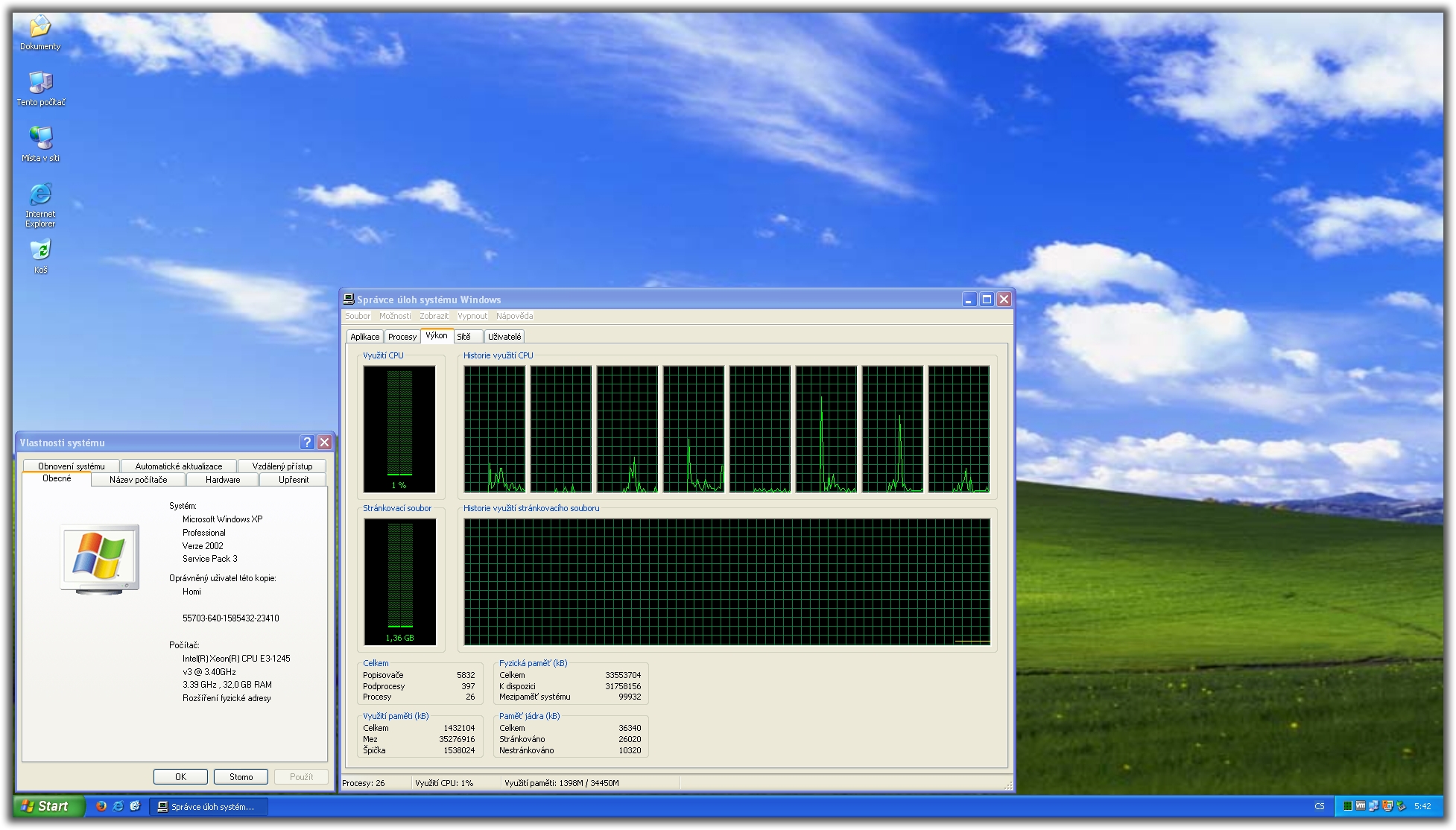Select the Výkon tab
Screen dimensions: 1456x830
(437, 335)
